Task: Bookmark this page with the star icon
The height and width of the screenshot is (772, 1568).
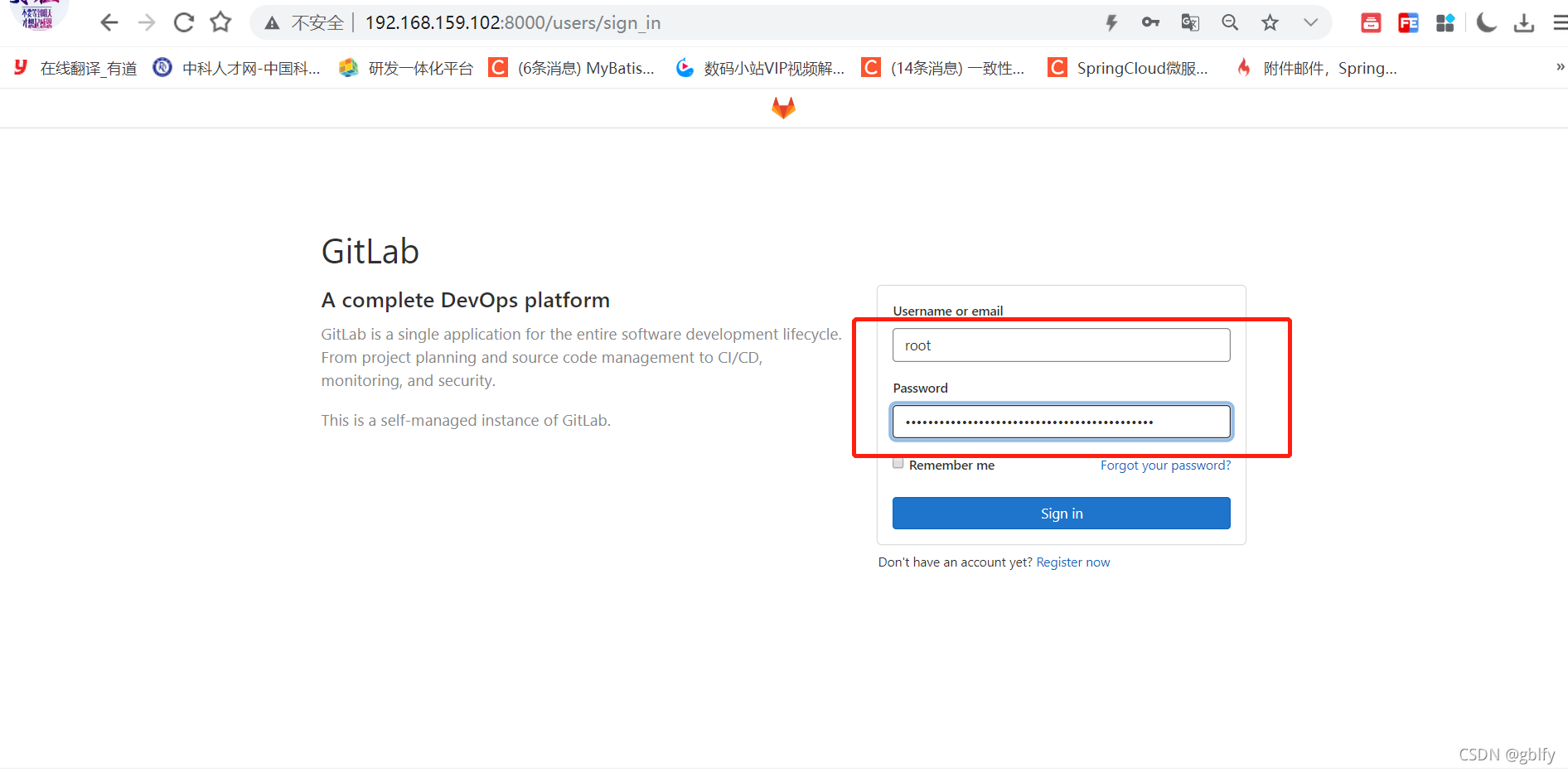Action: pyautogui.click(x=1270, y=22)
